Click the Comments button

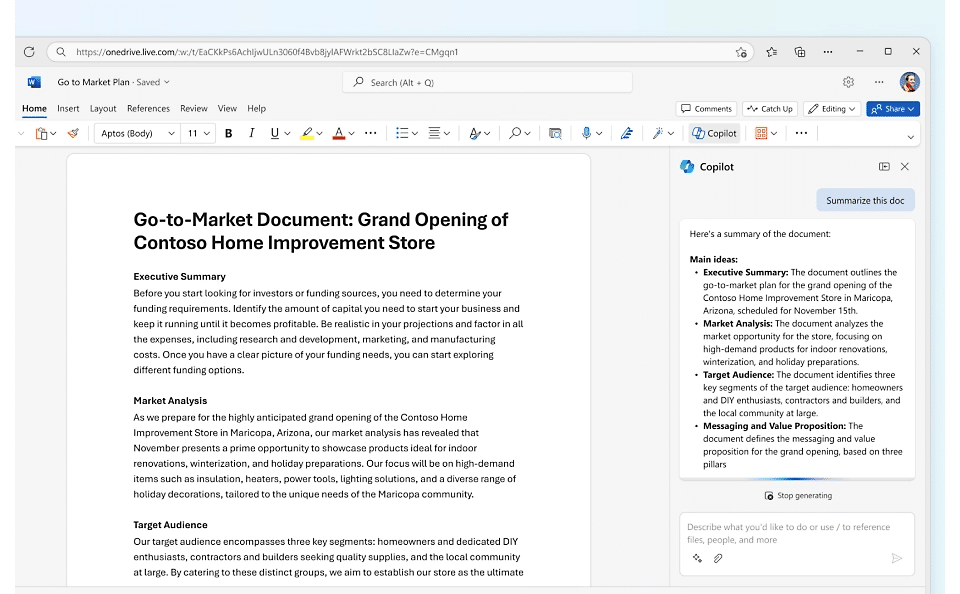point(706,109)
